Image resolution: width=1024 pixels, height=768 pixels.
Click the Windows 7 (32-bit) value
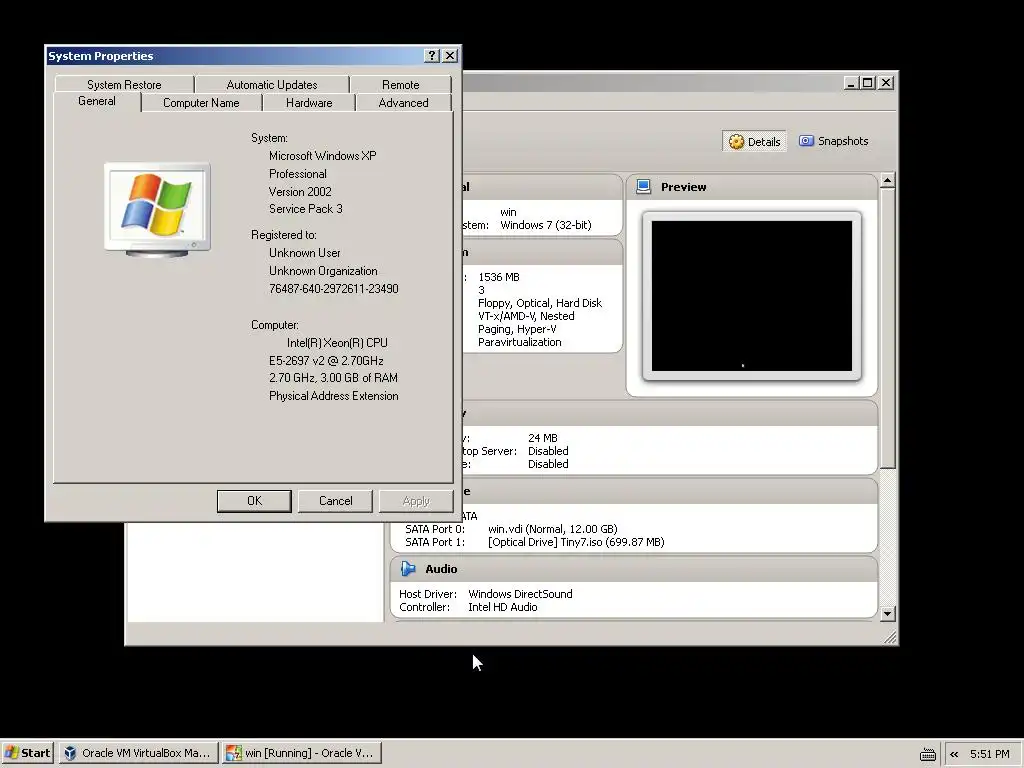point(546,225)
